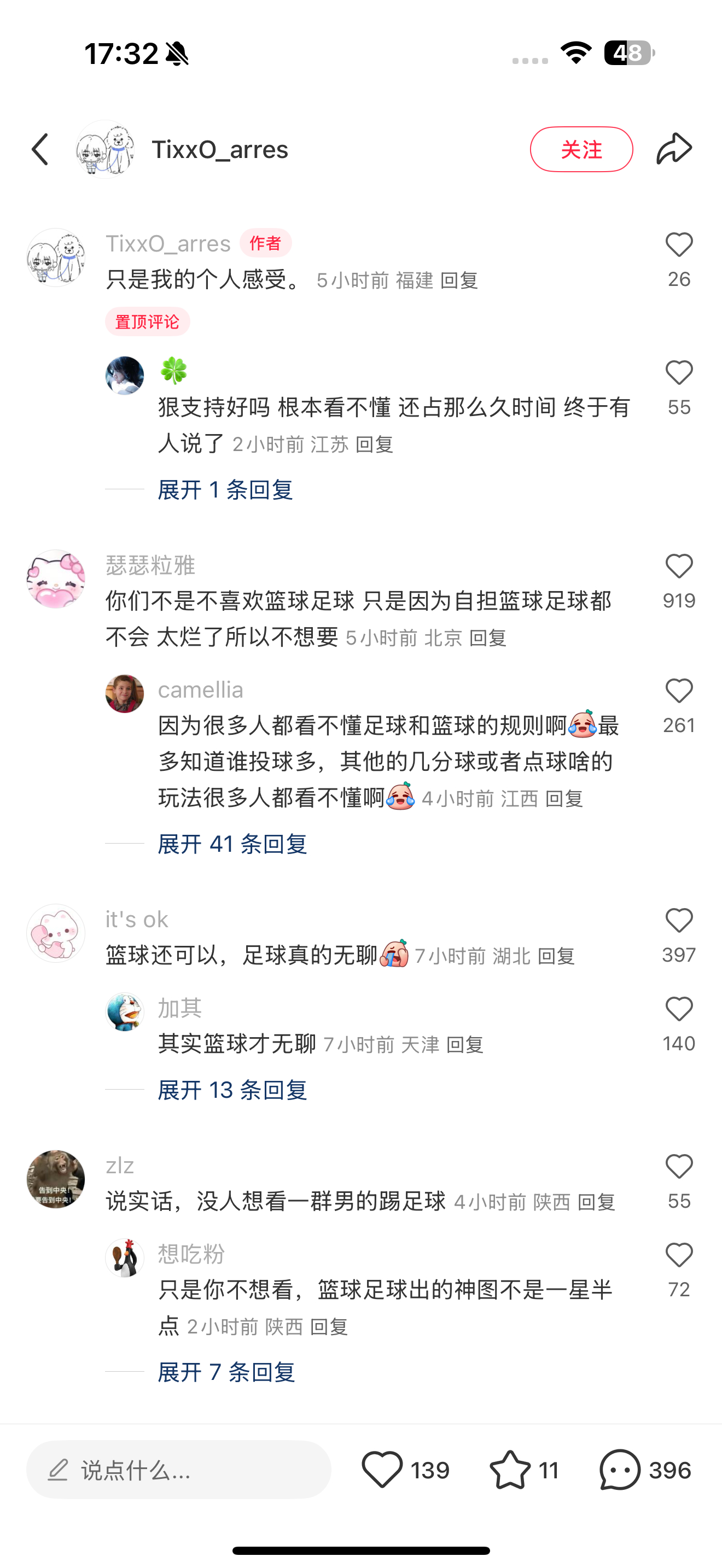Reply to zlz's comment via 回复

[596, 1202]
